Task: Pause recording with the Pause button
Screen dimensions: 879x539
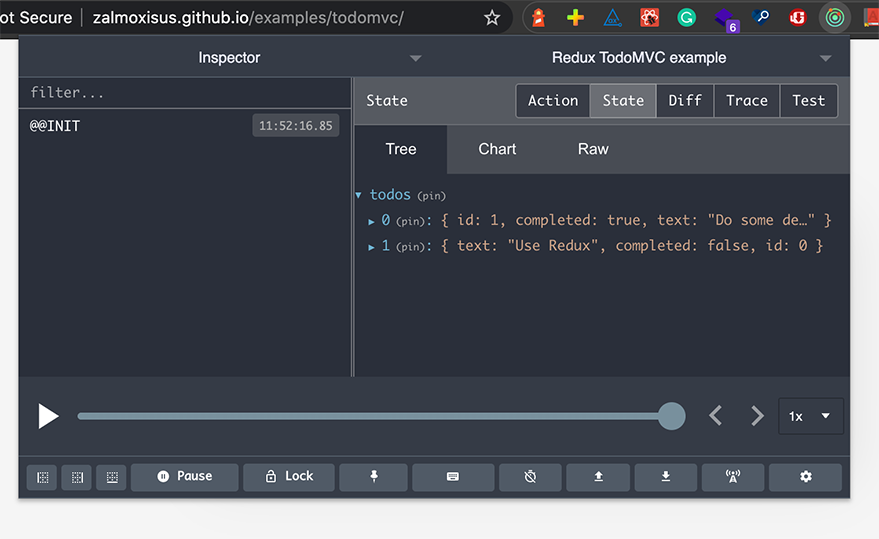Action: (184, 477)
